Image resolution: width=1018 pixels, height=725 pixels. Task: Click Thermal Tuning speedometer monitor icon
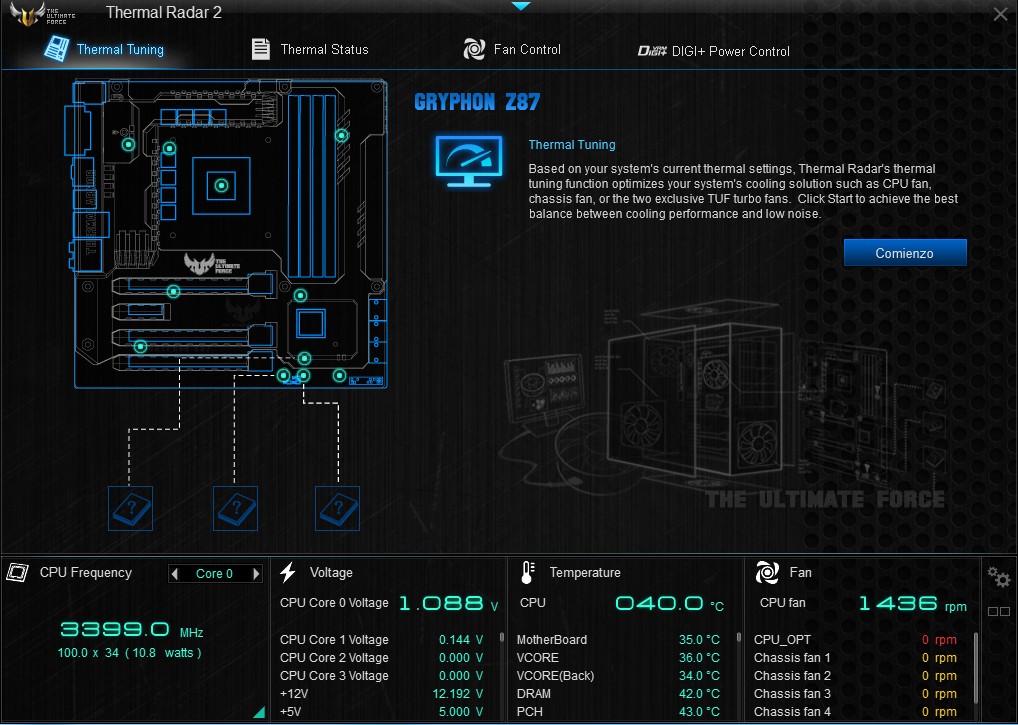469,162
